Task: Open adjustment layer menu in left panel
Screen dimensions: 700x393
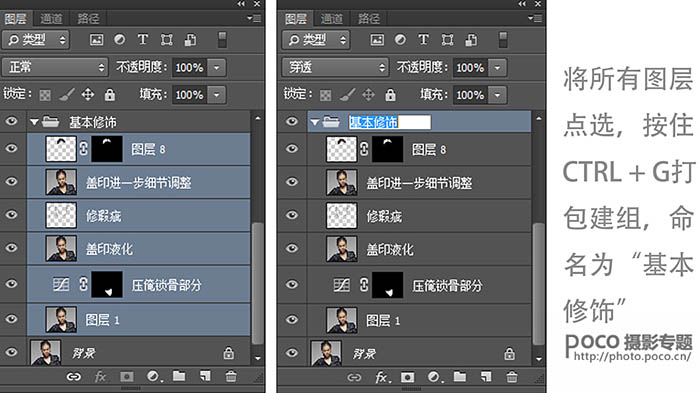Action: (x=154, y=376)
